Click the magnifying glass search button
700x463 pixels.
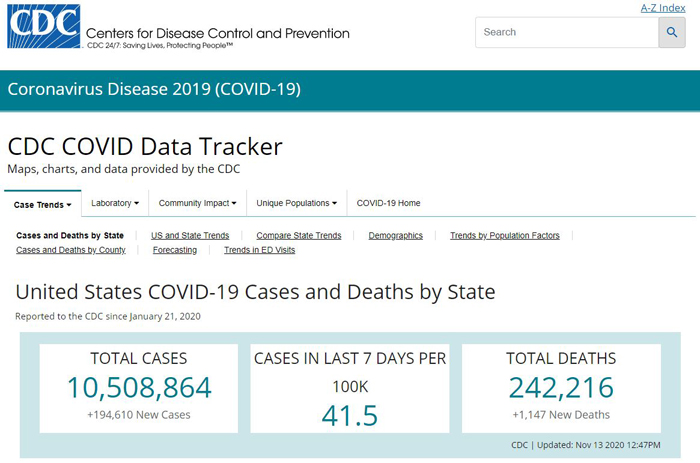(671, 32)
